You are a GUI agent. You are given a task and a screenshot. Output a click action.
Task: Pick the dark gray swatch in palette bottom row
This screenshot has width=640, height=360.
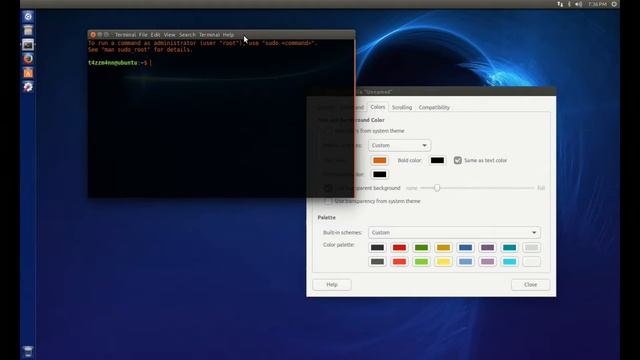click(377, 262)
